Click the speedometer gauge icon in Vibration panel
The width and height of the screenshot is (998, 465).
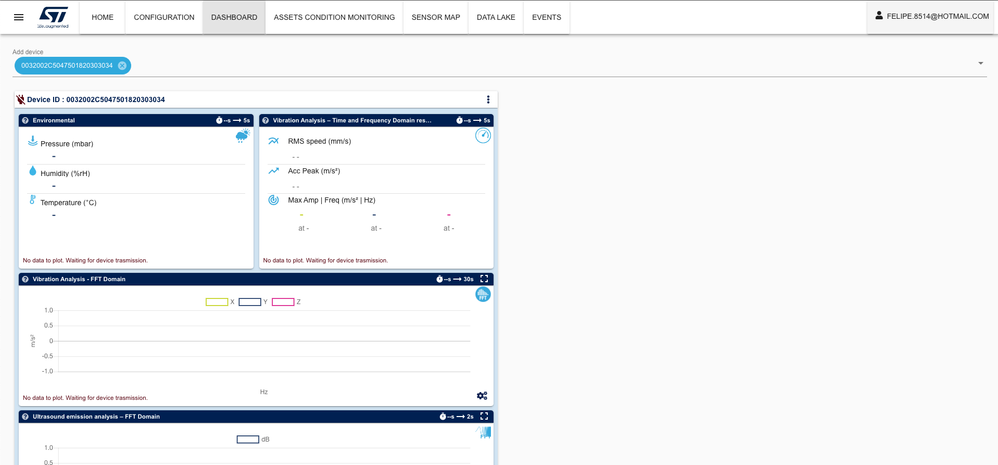click(483, 135)
